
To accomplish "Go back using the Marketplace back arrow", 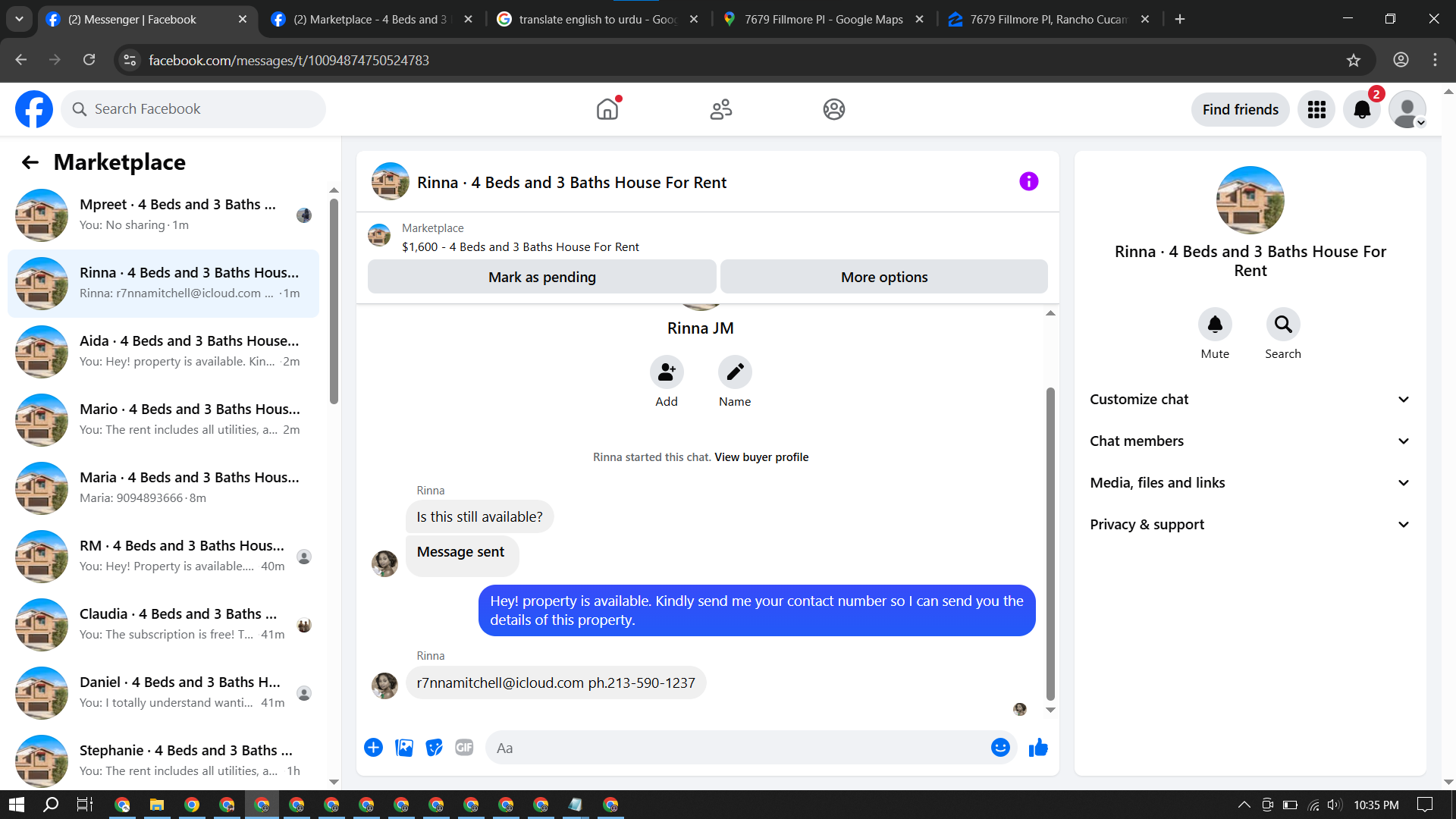I will [x=30, y=162].
